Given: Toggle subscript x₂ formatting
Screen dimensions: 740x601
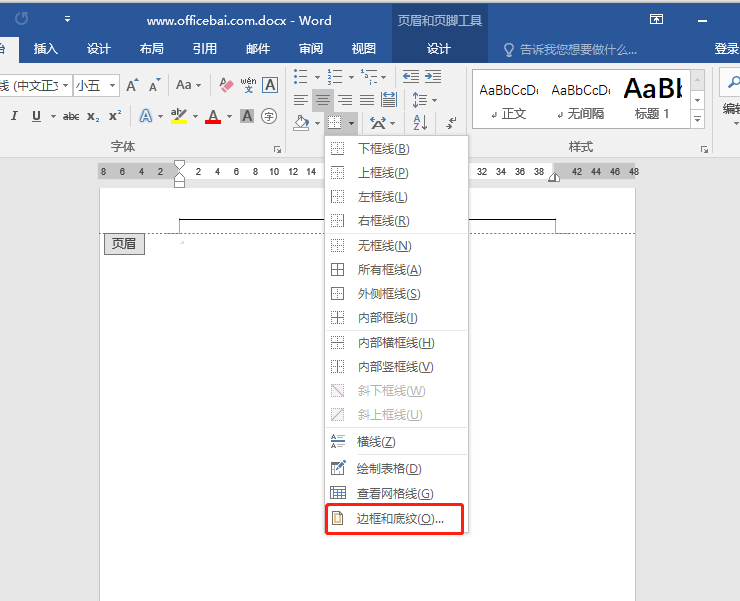Looking at the screenshot, I should pos(93,116).
